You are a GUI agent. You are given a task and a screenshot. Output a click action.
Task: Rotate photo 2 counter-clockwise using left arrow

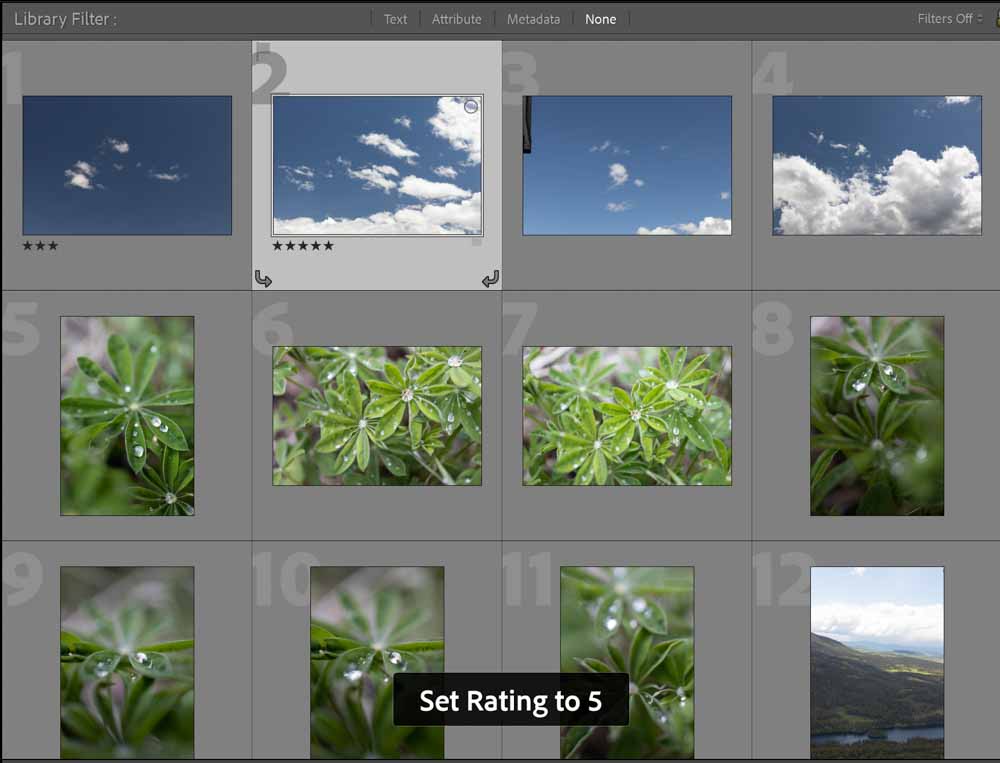(263, 279)
